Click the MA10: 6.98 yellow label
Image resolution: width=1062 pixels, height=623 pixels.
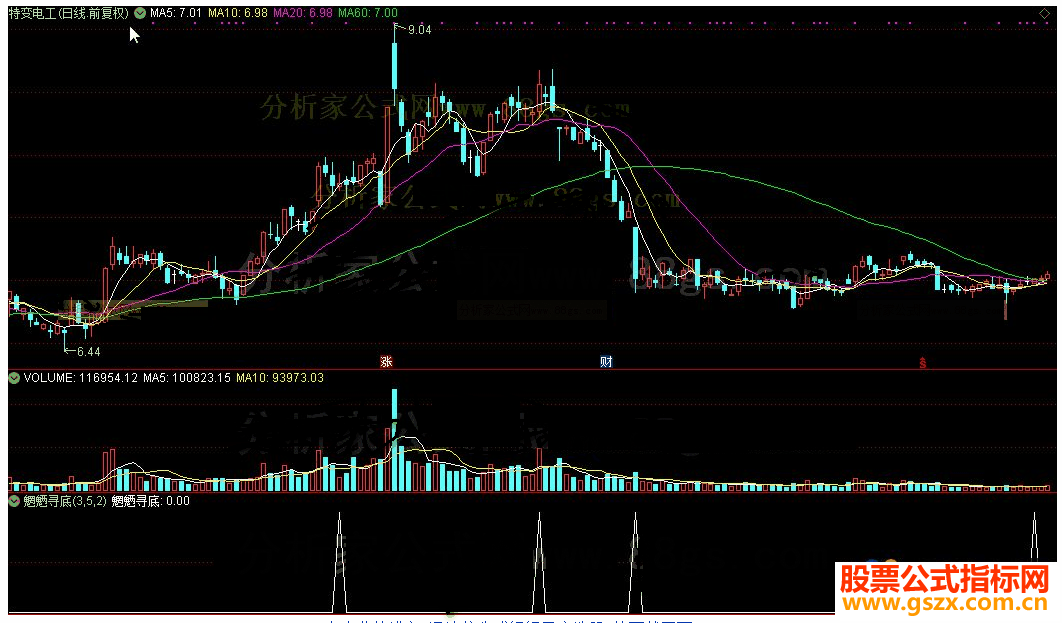[x=238, y=13]
